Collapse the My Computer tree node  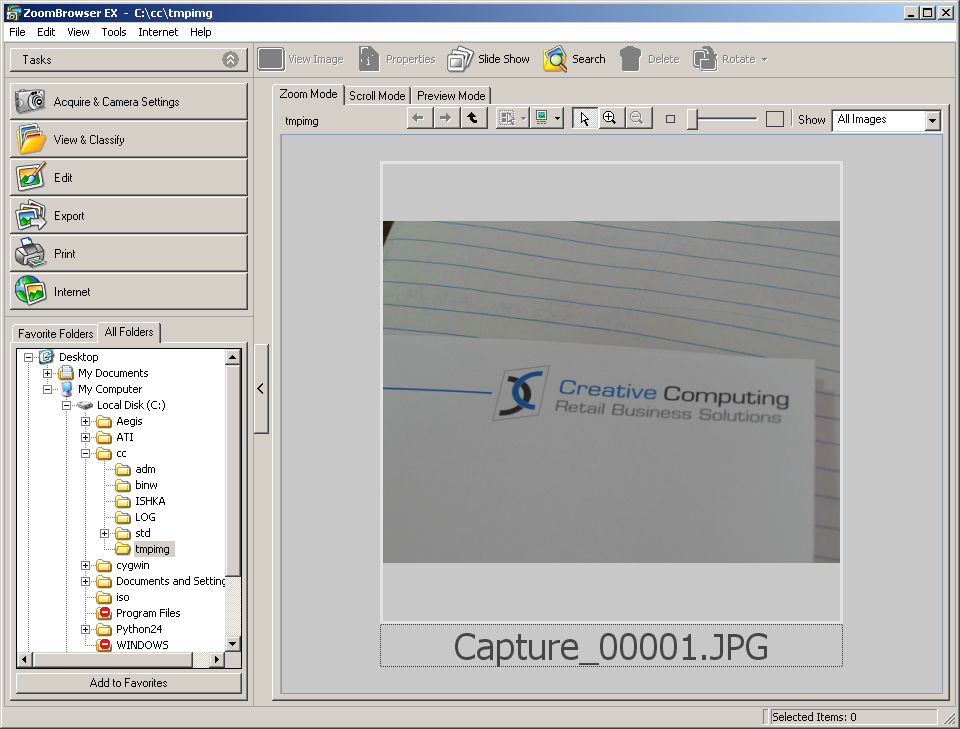tap(47, 389)
